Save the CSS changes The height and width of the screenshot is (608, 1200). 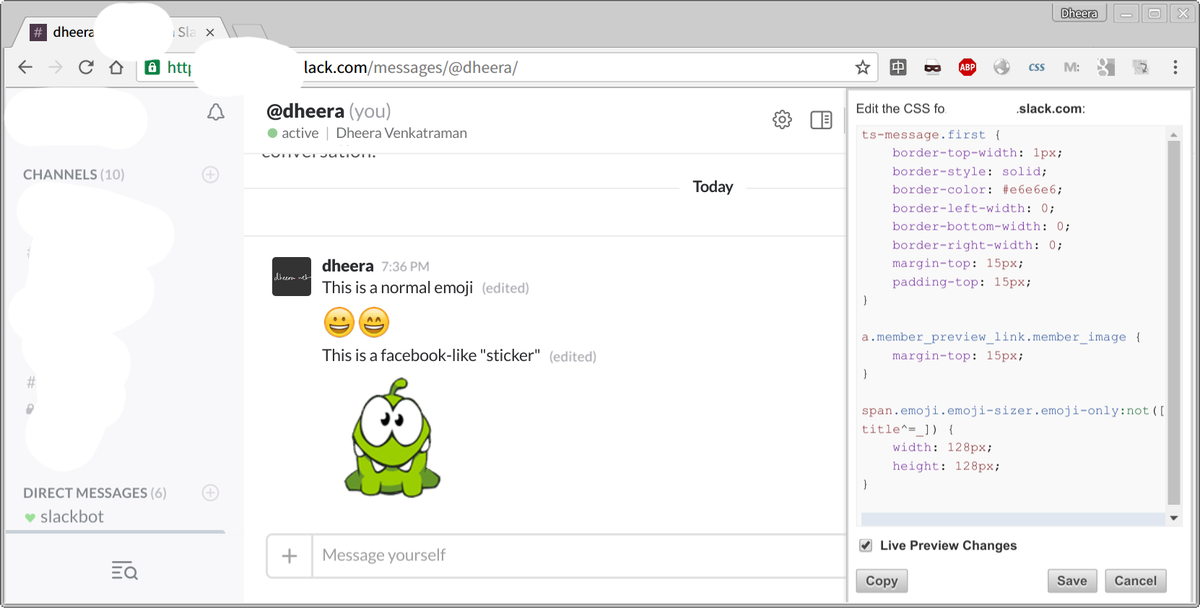pos(1072,580)
